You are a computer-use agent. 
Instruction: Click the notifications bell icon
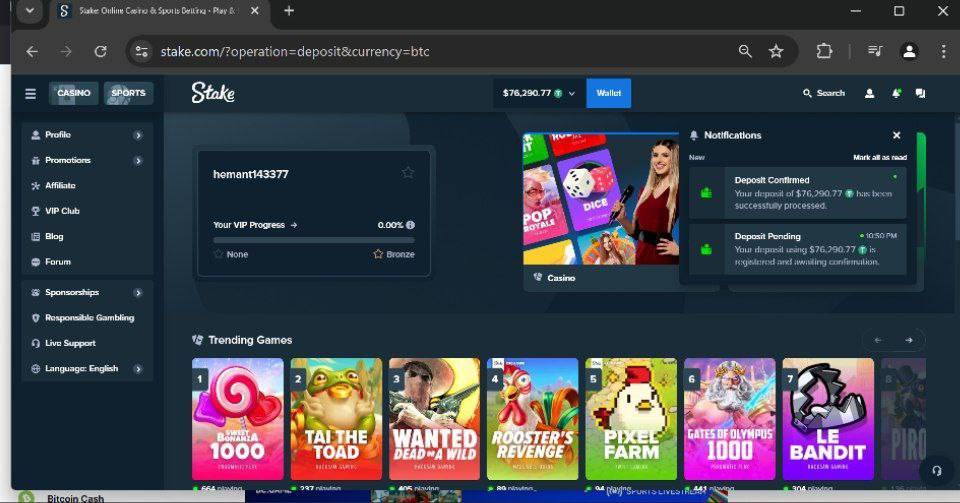pos(896,93)
